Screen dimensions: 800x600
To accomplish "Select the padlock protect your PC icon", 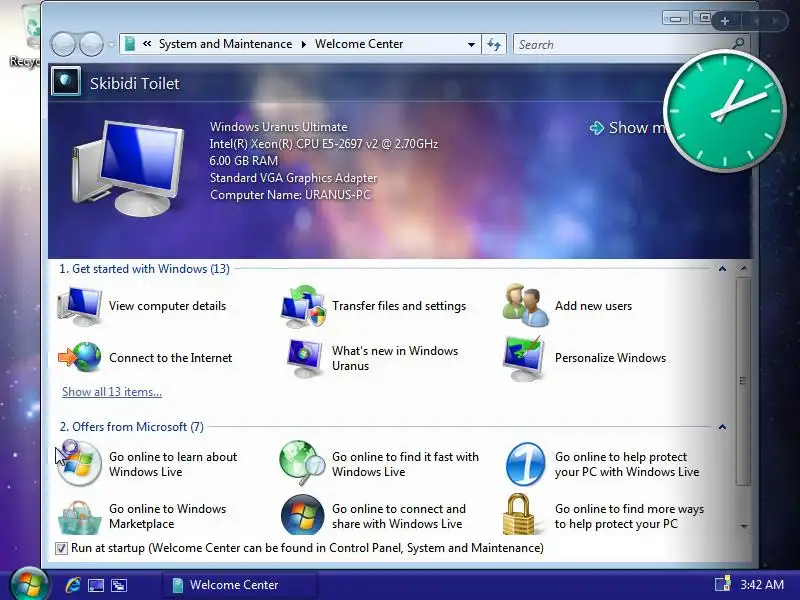I will pos(518,514).
